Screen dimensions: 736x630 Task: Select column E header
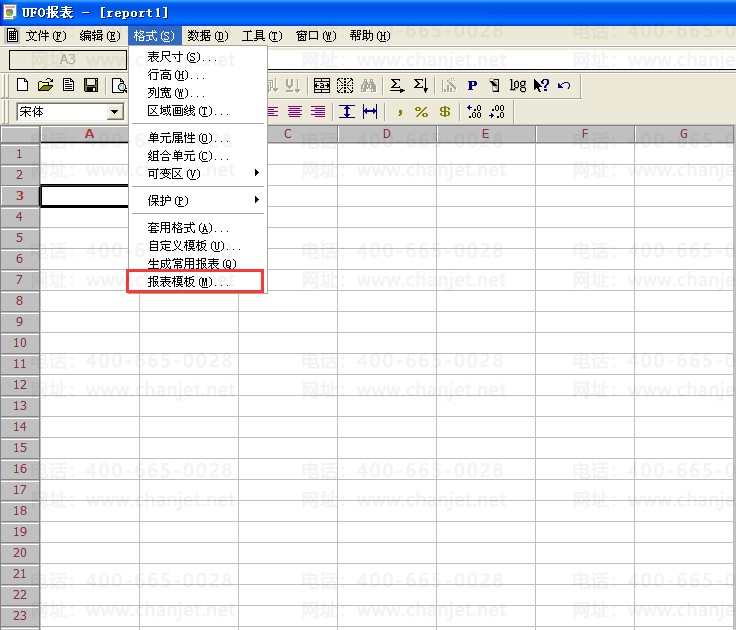486,134
